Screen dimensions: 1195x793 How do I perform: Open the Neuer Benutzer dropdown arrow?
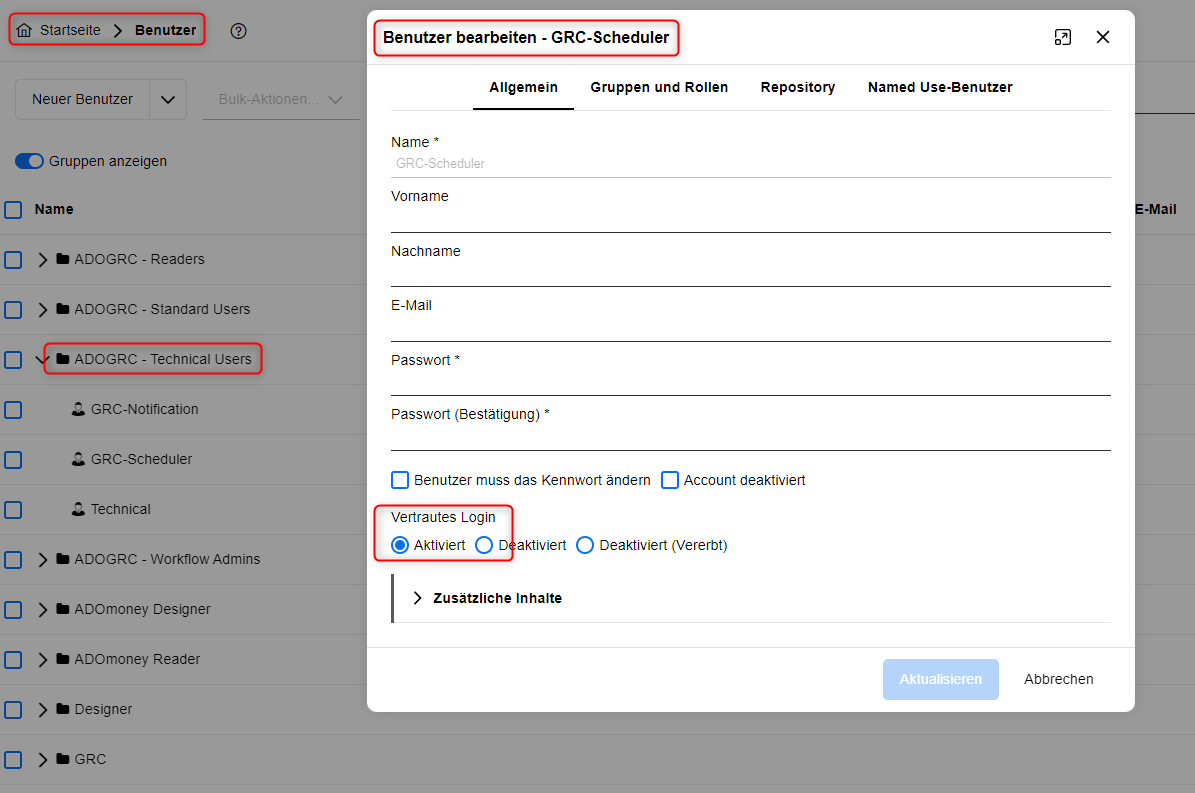(168, 99)
